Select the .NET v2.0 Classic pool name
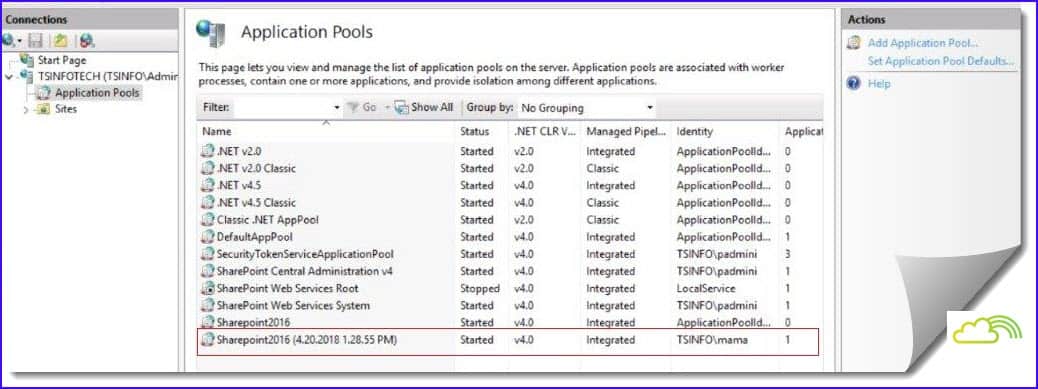The width and height of the screenshot is (1038, 389). tap(256, 168)
